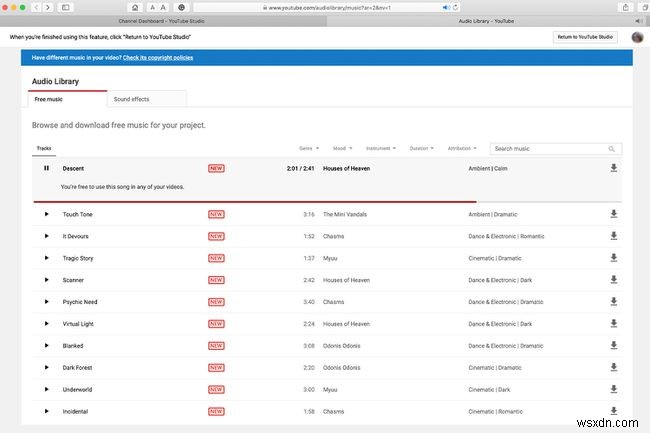The width and height of the screenshot is (650, 433).
Task: Reload the page in Safari
Action: (x=455, y=7)
